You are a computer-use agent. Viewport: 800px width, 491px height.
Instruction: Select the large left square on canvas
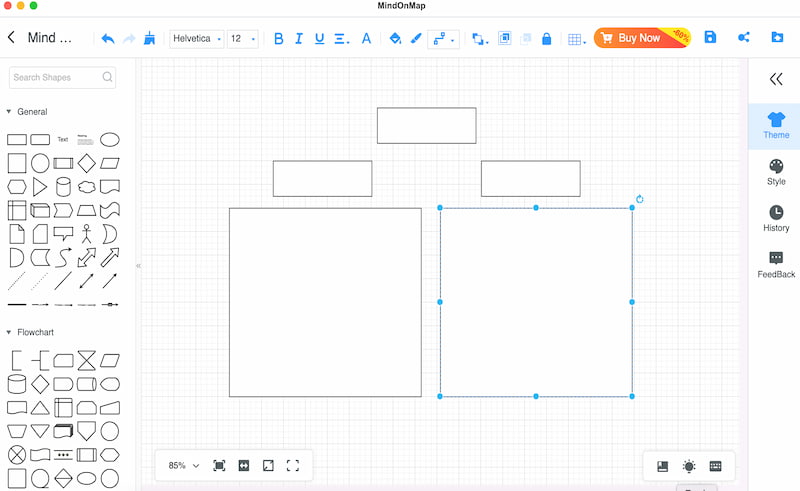(x=325, y=302)
